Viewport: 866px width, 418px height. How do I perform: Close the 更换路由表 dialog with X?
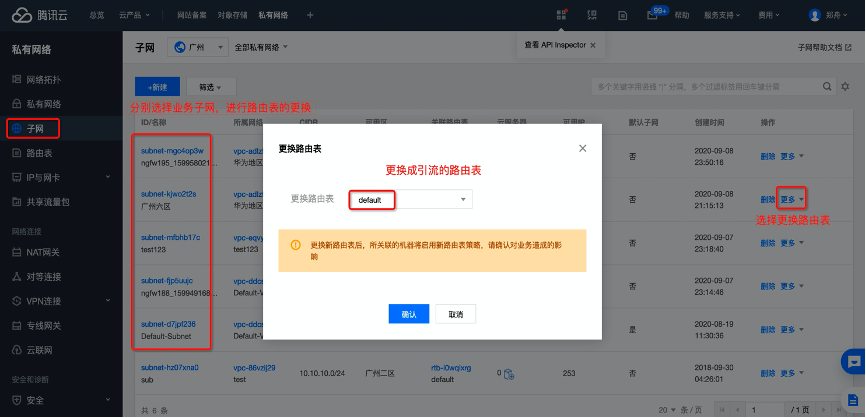pos(583,148)
